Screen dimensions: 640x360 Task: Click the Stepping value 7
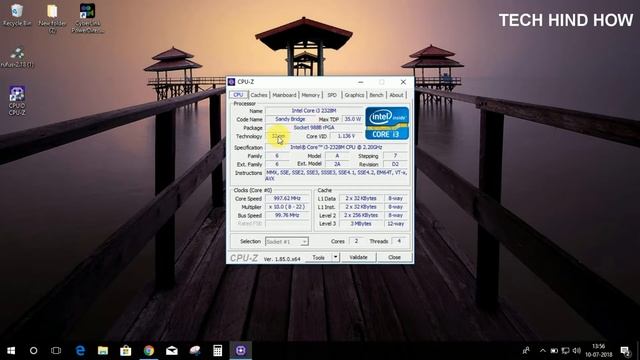coord(395,156)
